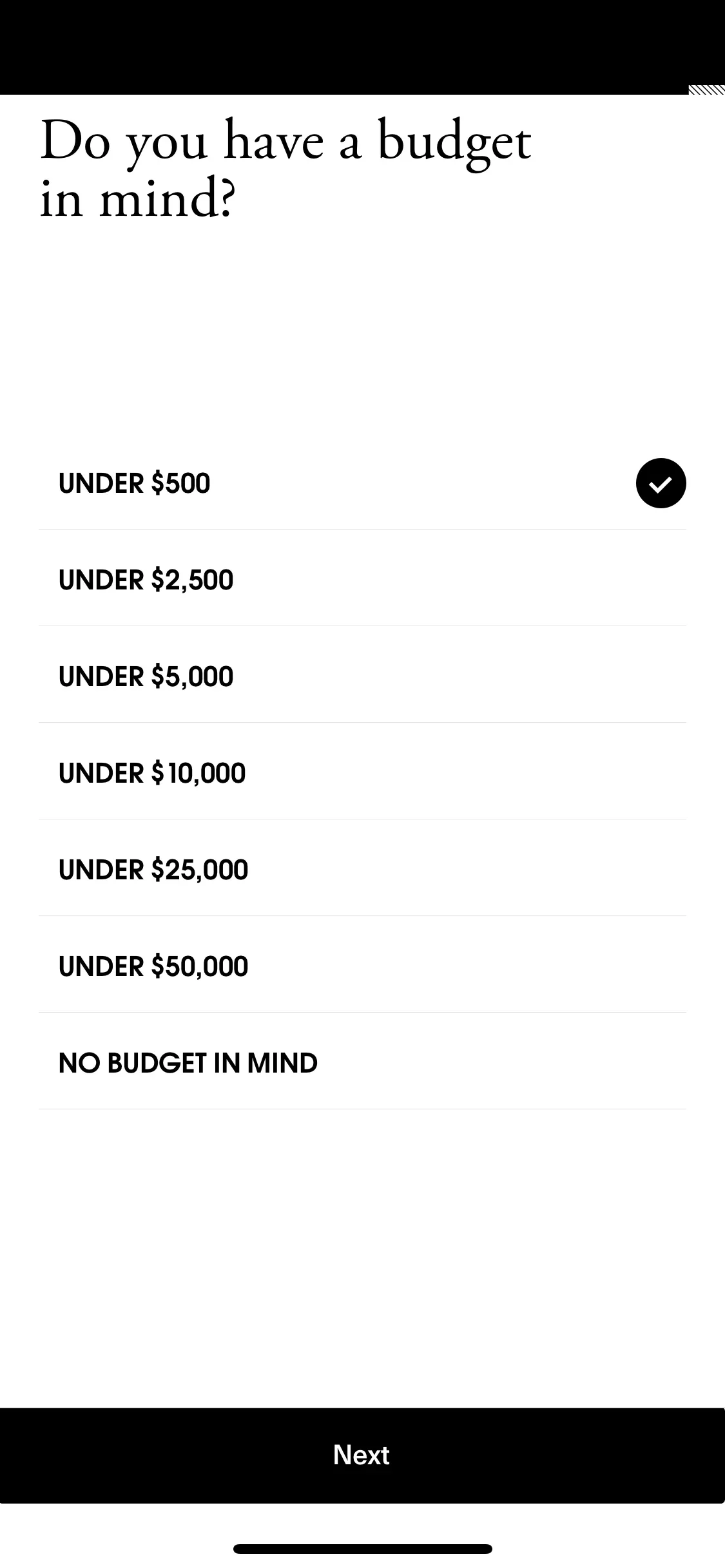
Task: Select the Under $50,000 budget option
Action: pyautogui.click(x=362, y=966)
